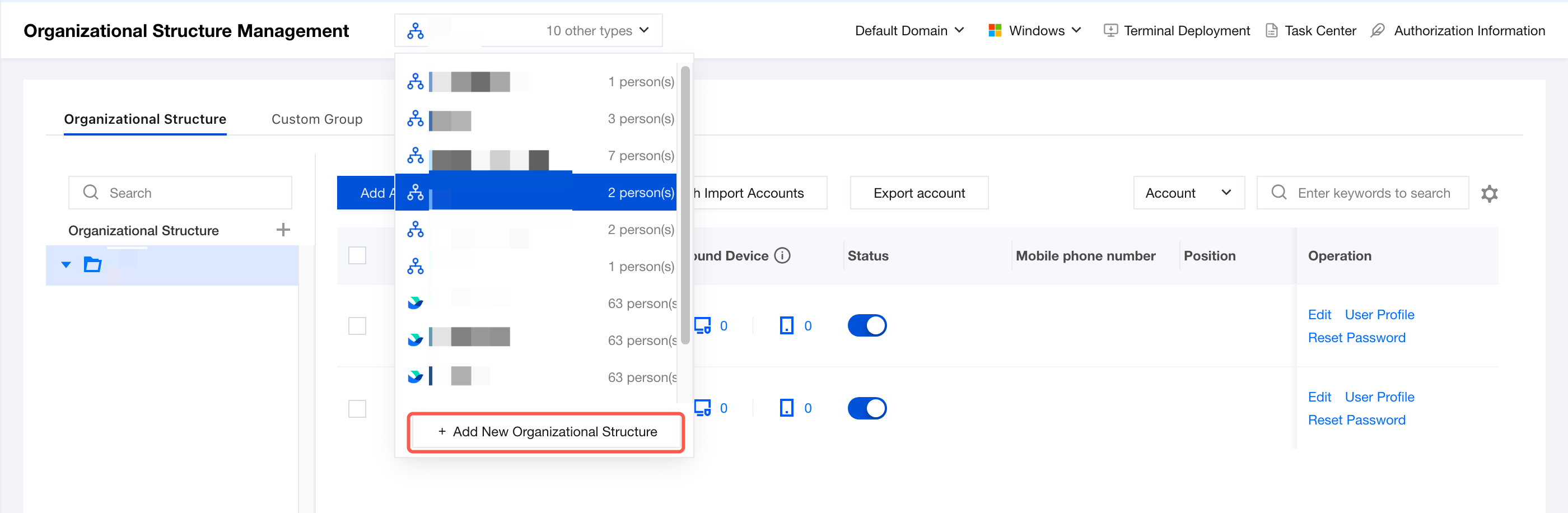
Task: Click first row's desktop device count icon
Action: pos(702,325)
